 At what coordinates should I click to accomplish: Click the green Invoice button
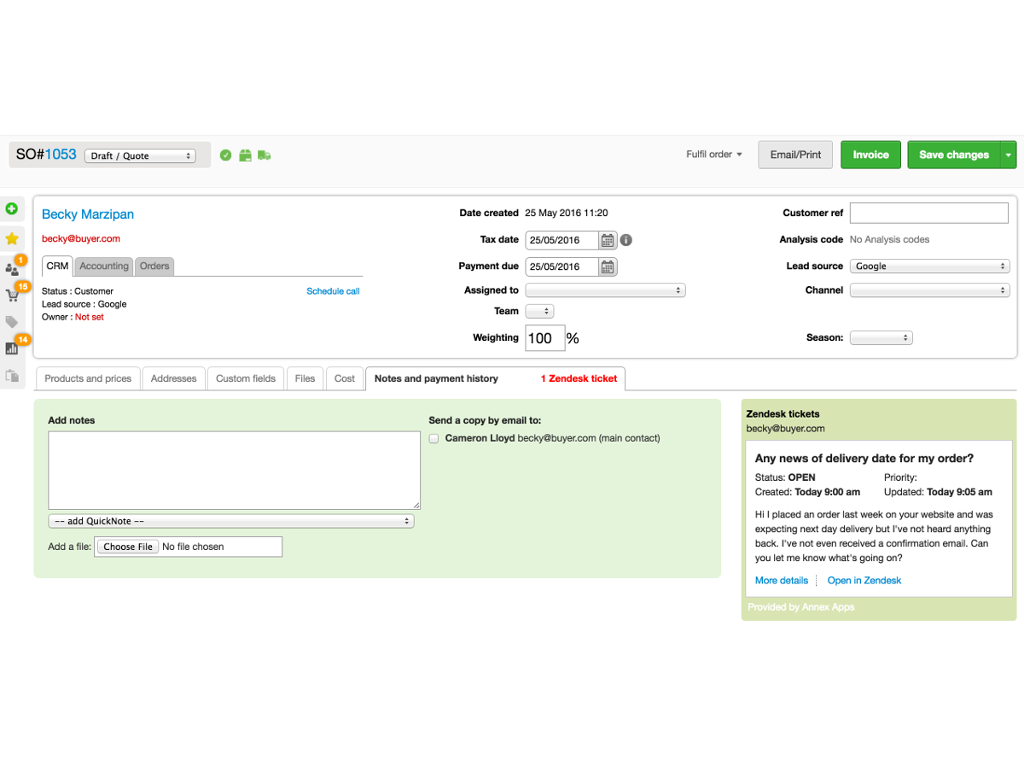(x=870, y=155)
